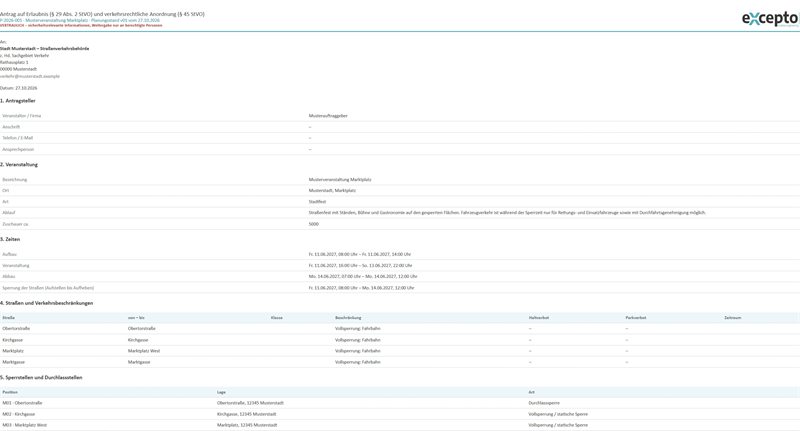Select the spectator count '5000'
Image resolution: width=800 pixels, height=431 pixels.
(314, 224)
